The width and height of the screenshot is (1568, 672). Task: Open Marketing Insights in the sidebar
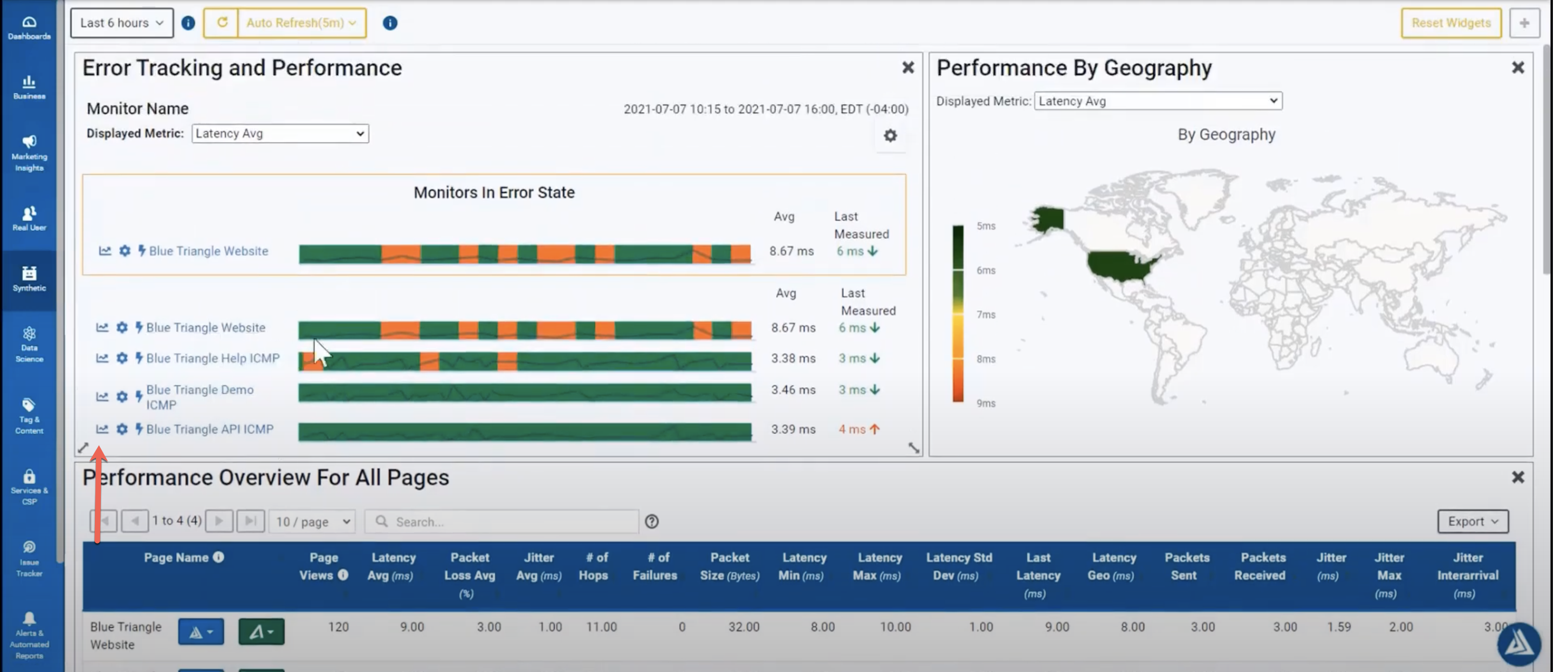(x=29, y=153)
